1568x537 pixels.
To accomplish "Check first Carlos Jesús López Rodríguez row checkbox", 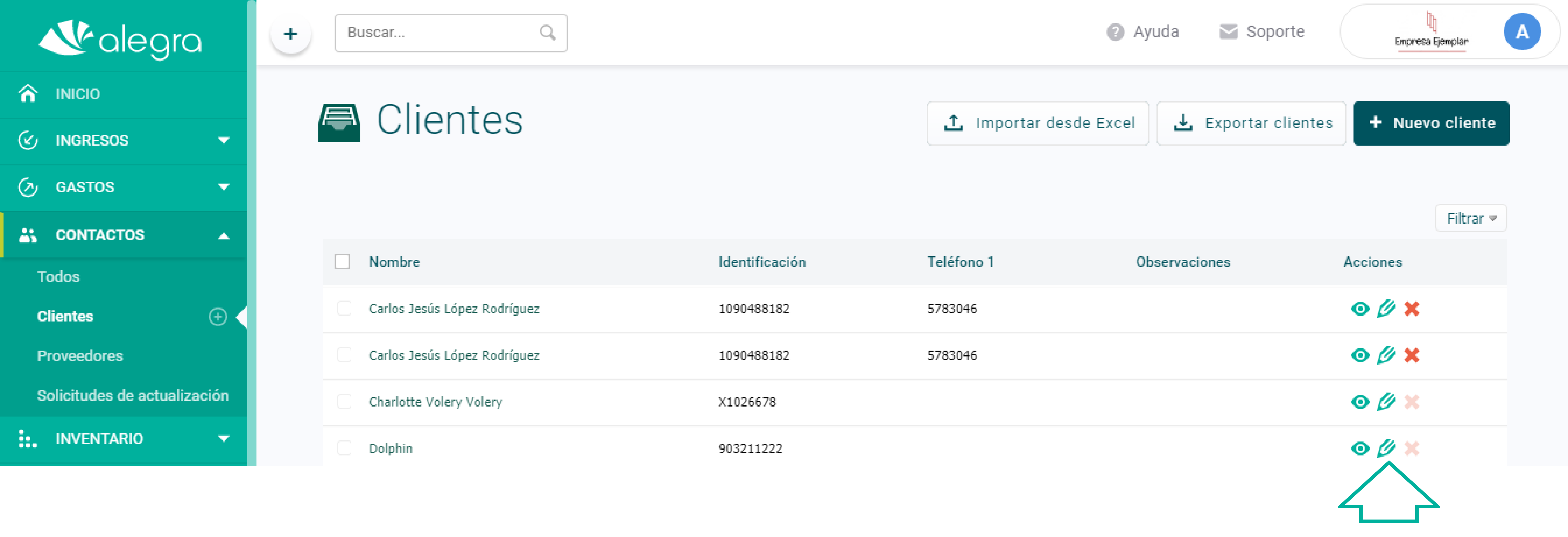I will (x=344, y=308).
